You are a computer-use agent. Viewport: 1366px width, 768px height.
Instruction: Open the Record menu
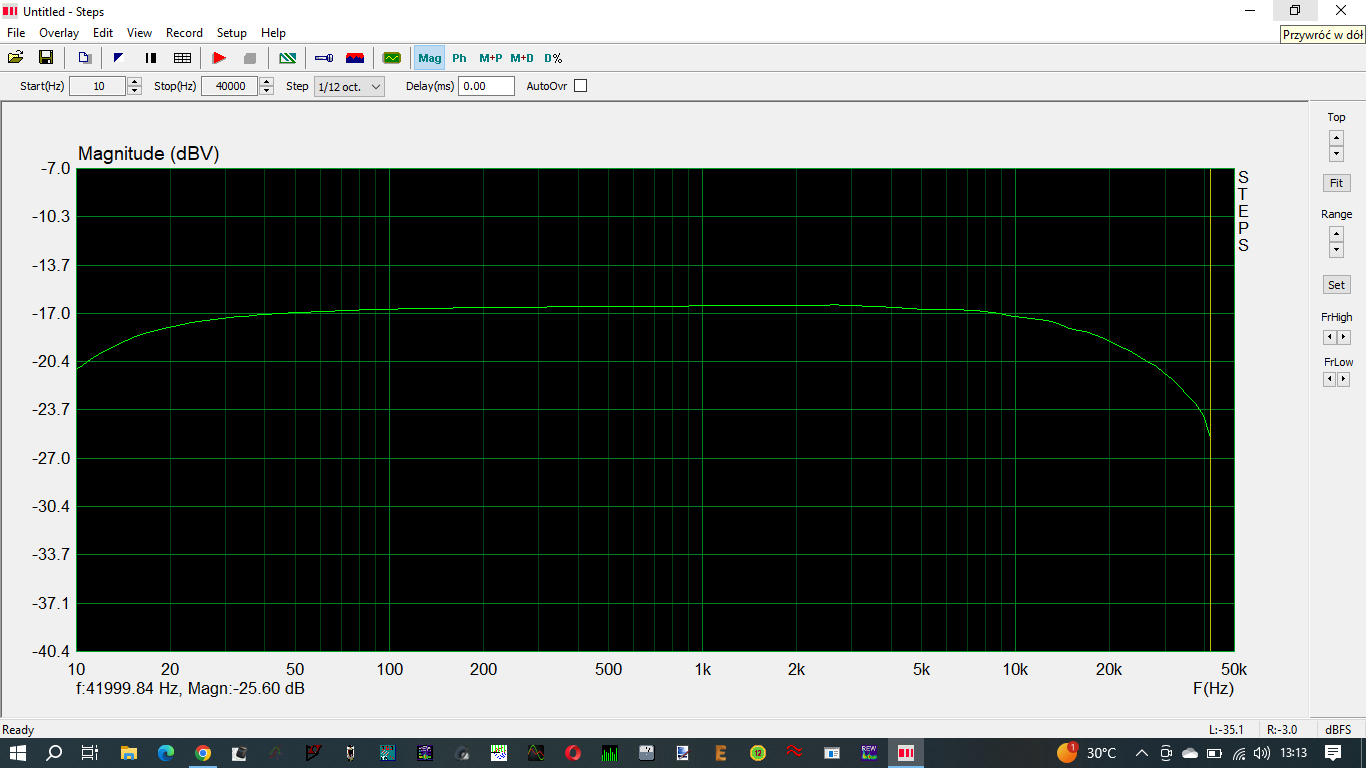[184, 33]
